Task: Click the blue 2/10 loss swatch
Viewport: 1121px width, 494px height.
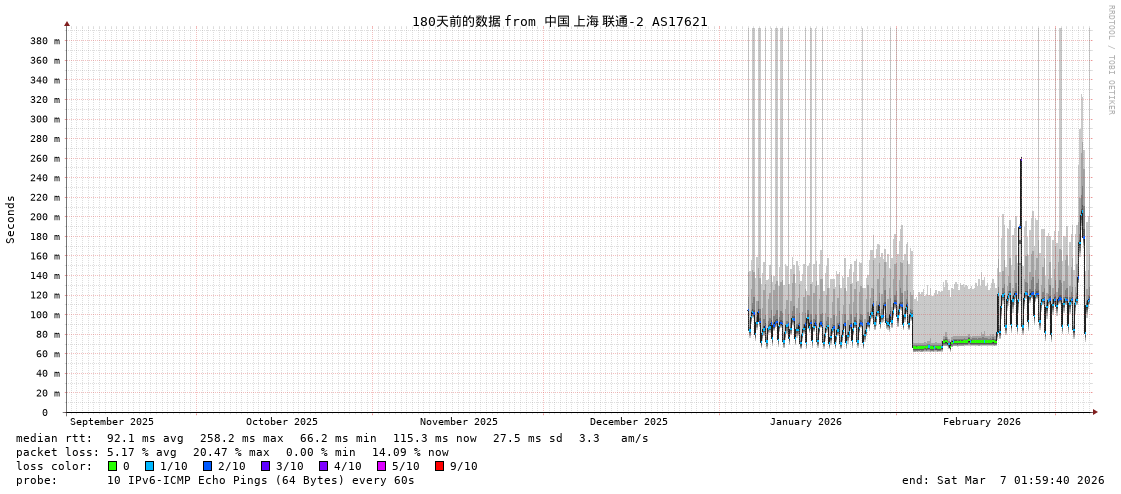Action: 207,466
